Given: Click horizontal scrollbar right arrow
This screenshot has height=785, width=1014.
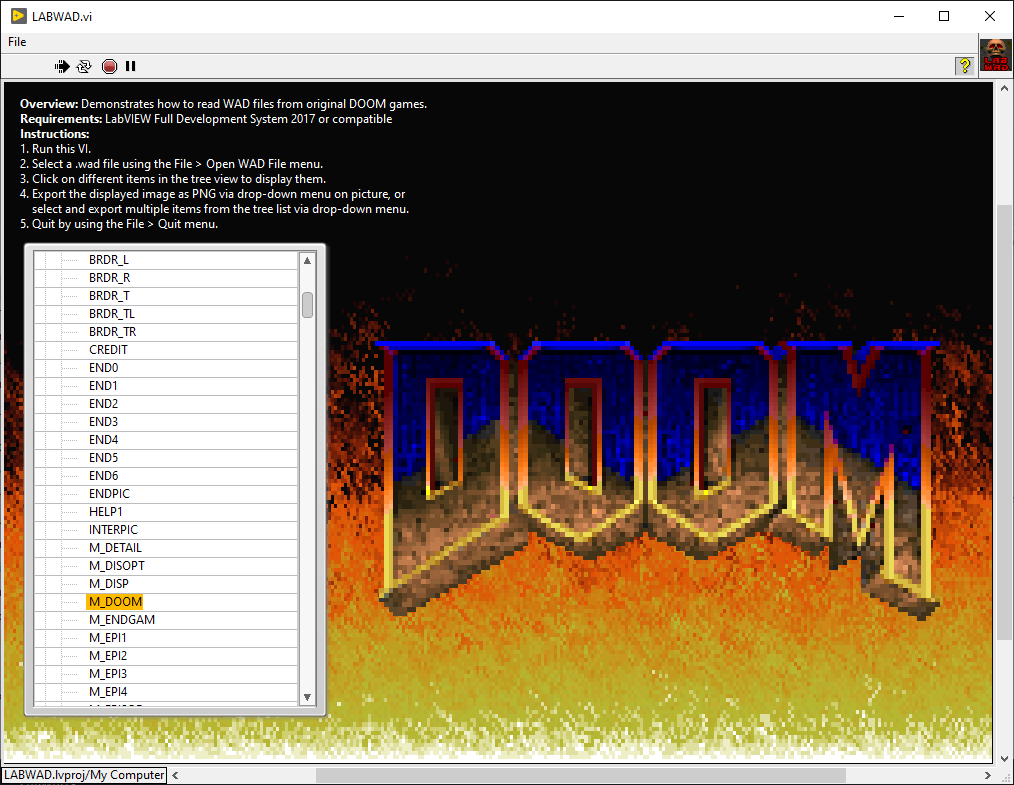Looking at the screenshot, I should click(x=987, y=775).
